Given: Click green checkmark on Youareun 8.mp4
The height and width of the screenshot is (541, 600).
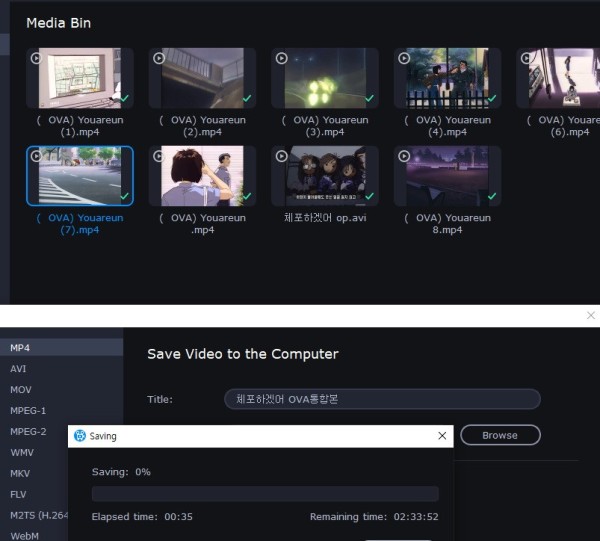Looking at the screenshot, I should [492, 196].
